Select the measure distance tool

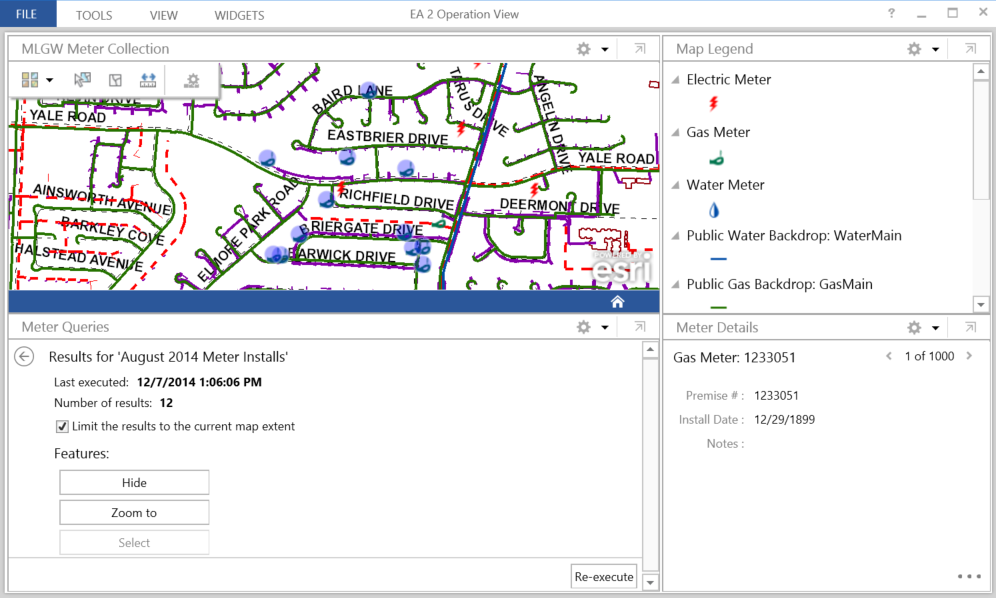click(148, 79)
